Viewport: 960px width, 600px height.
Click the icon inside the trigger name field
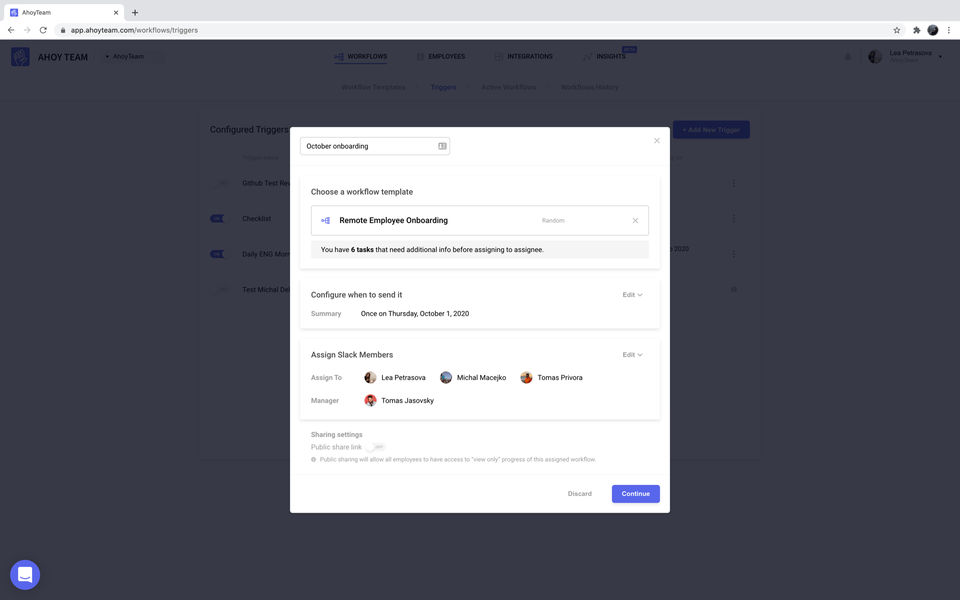tap(442, 146)
